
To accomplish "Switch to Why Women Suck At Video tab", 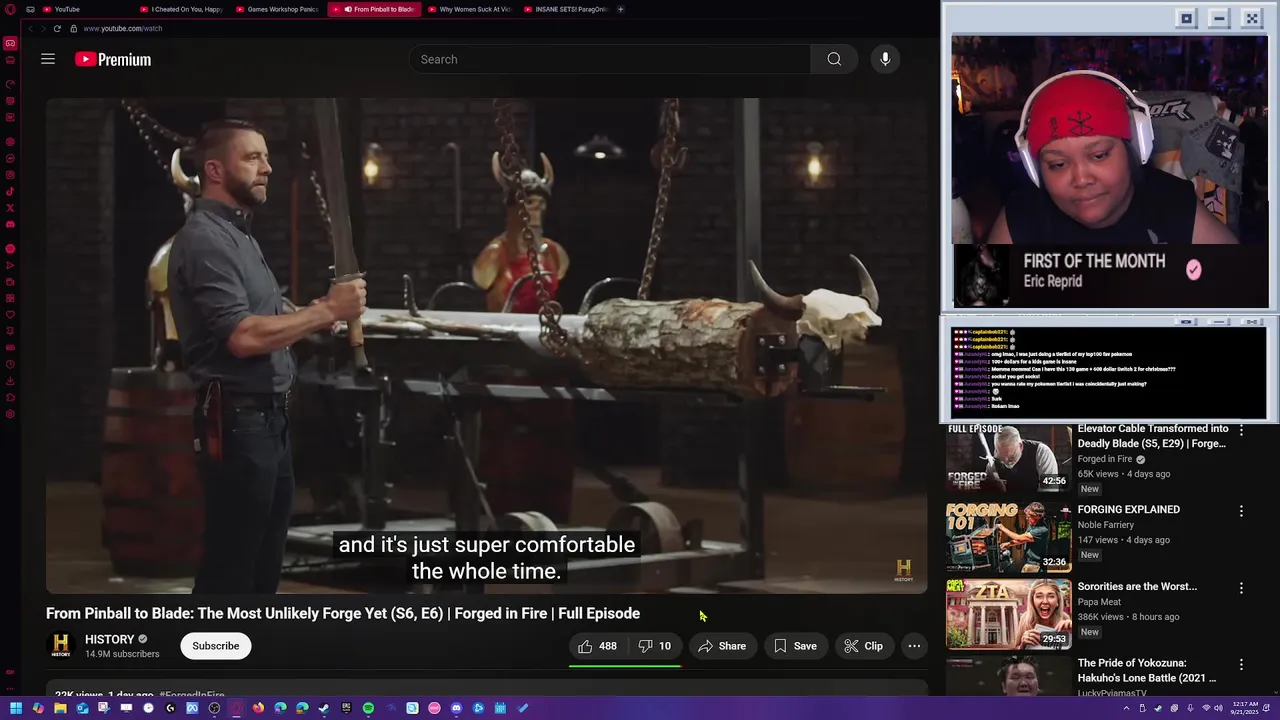I will pos(471,9).
